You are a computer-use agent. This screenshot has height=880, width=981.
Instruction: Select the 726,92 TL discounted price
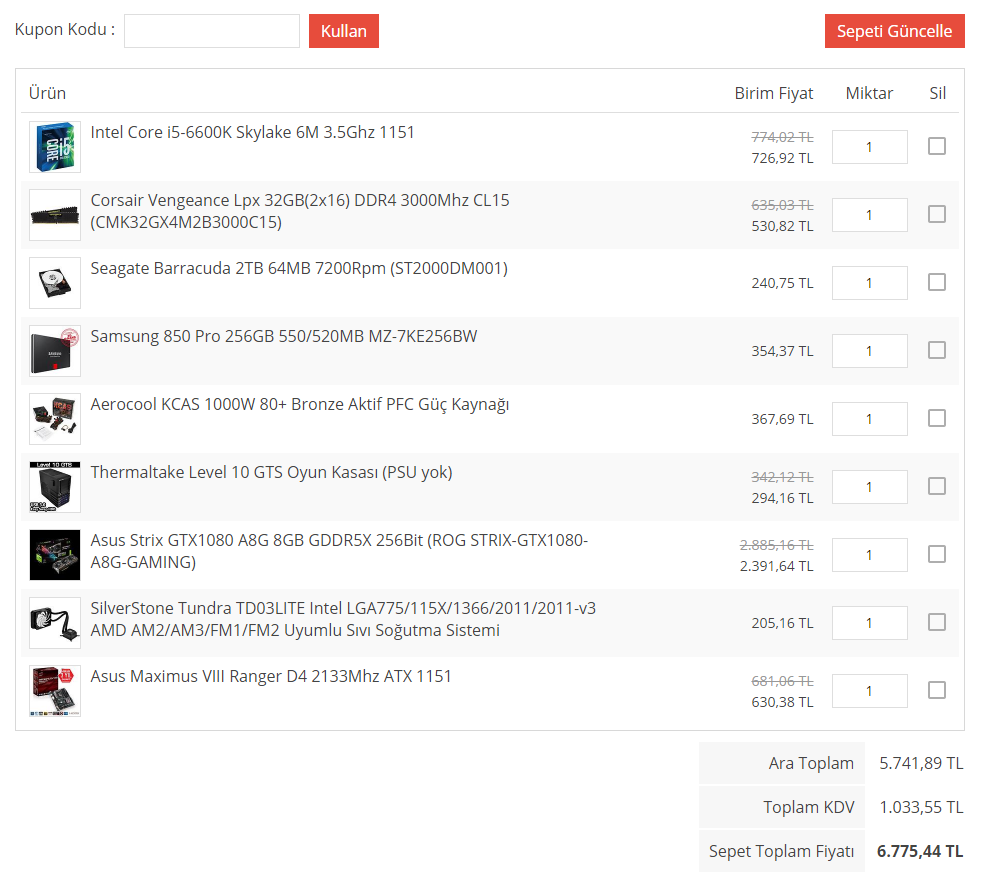782,158
